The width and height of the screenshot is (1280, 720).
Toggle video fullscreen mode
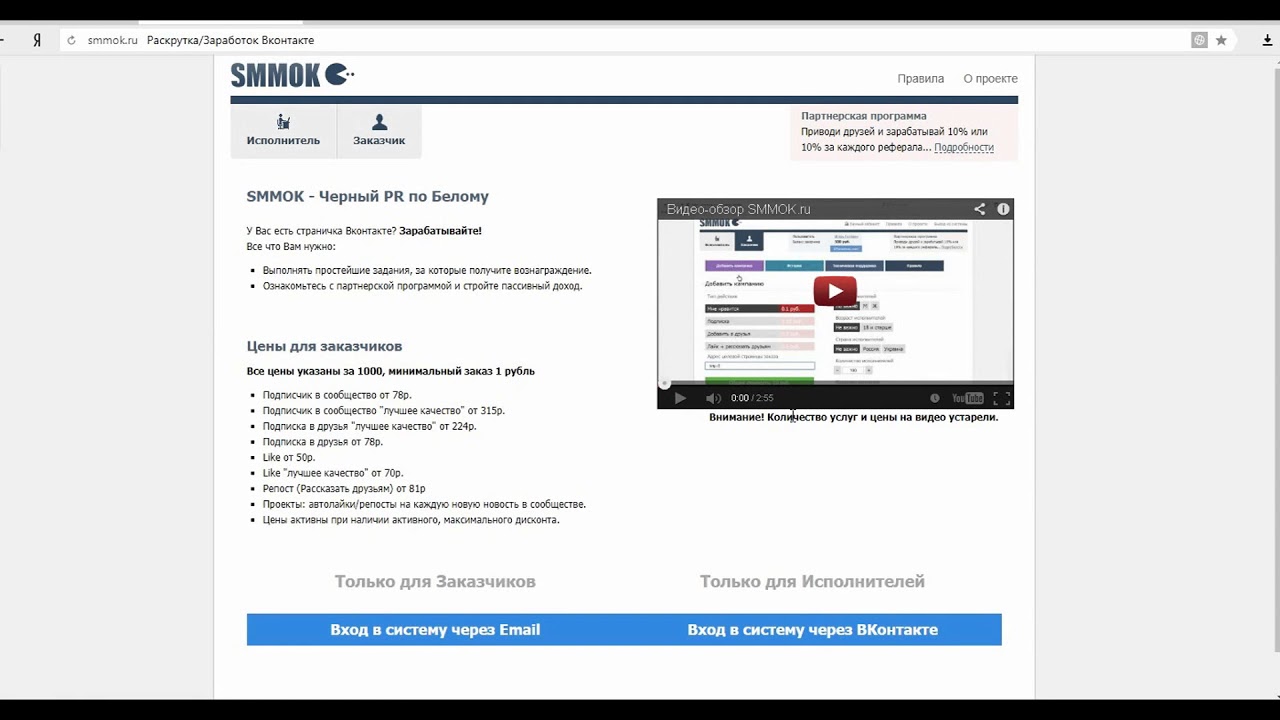point(1001,398)
